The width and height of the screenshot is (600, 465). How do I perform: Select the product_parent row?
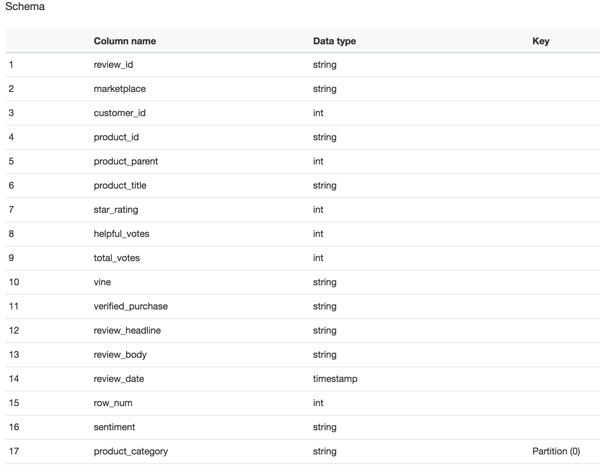[x=302, y=161]
